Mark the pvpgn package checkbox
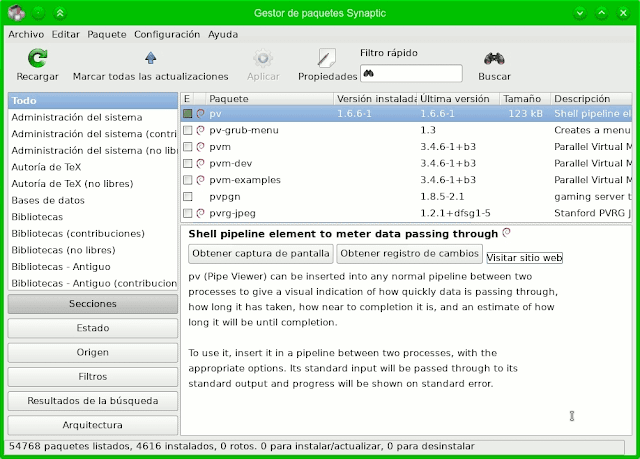This screenshot has height=459, width=640. [187, 197]
